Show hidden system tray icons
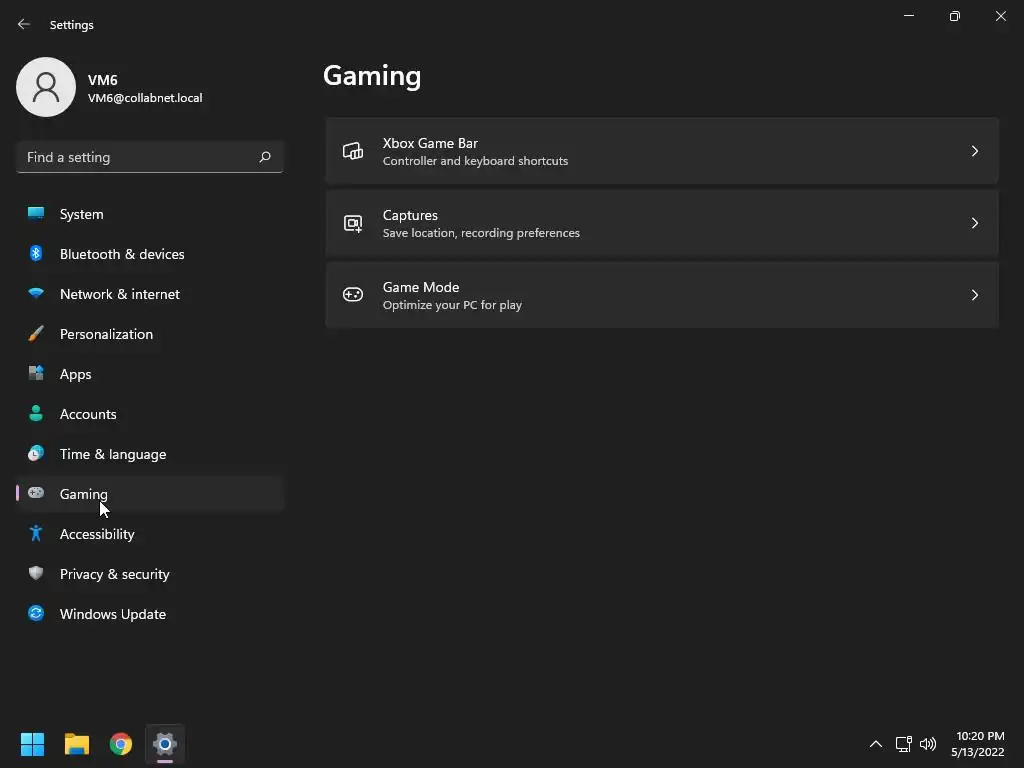The width and height of the screenshot is (1024, 768). click(x=876, y=744)
